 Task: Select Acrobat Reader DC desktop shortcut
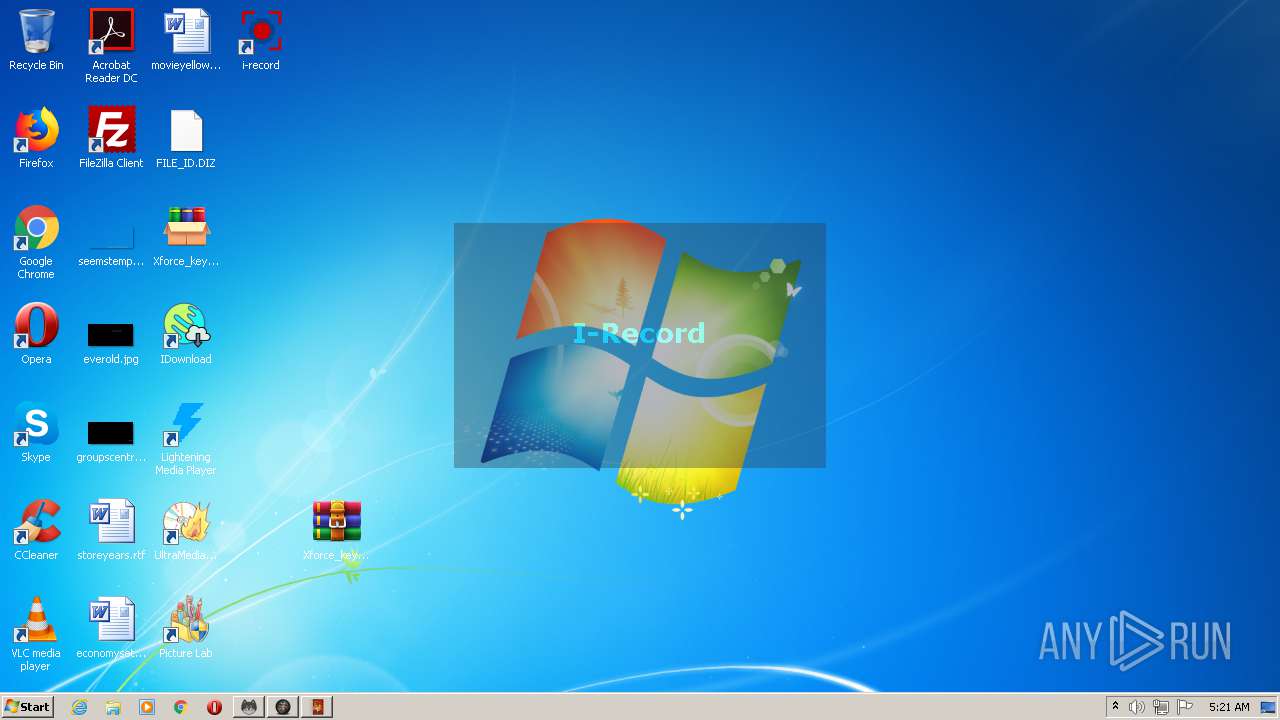[x=111, y=46]
